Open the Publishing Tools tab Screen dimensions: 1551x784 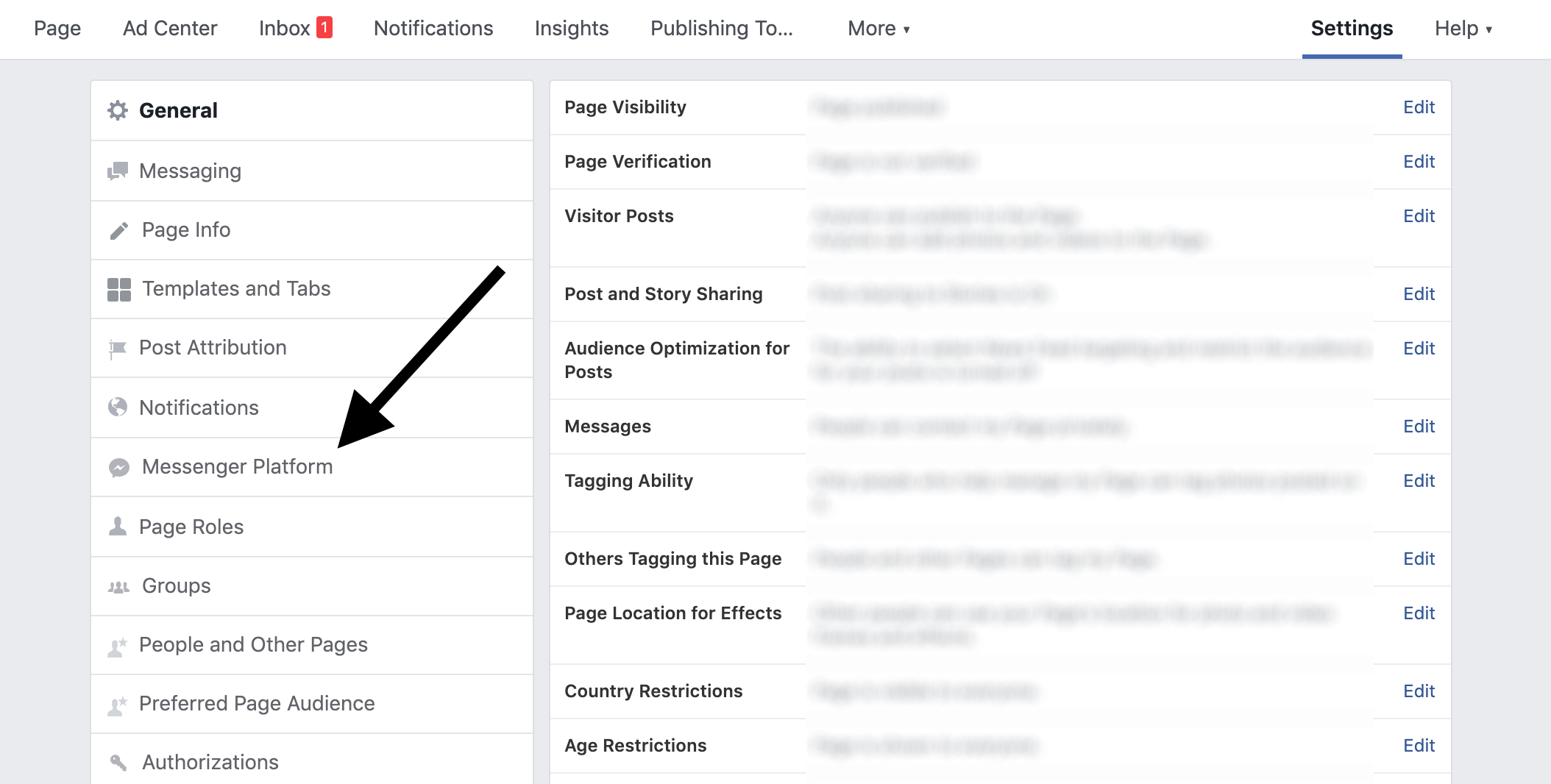[x=722, y=29]
